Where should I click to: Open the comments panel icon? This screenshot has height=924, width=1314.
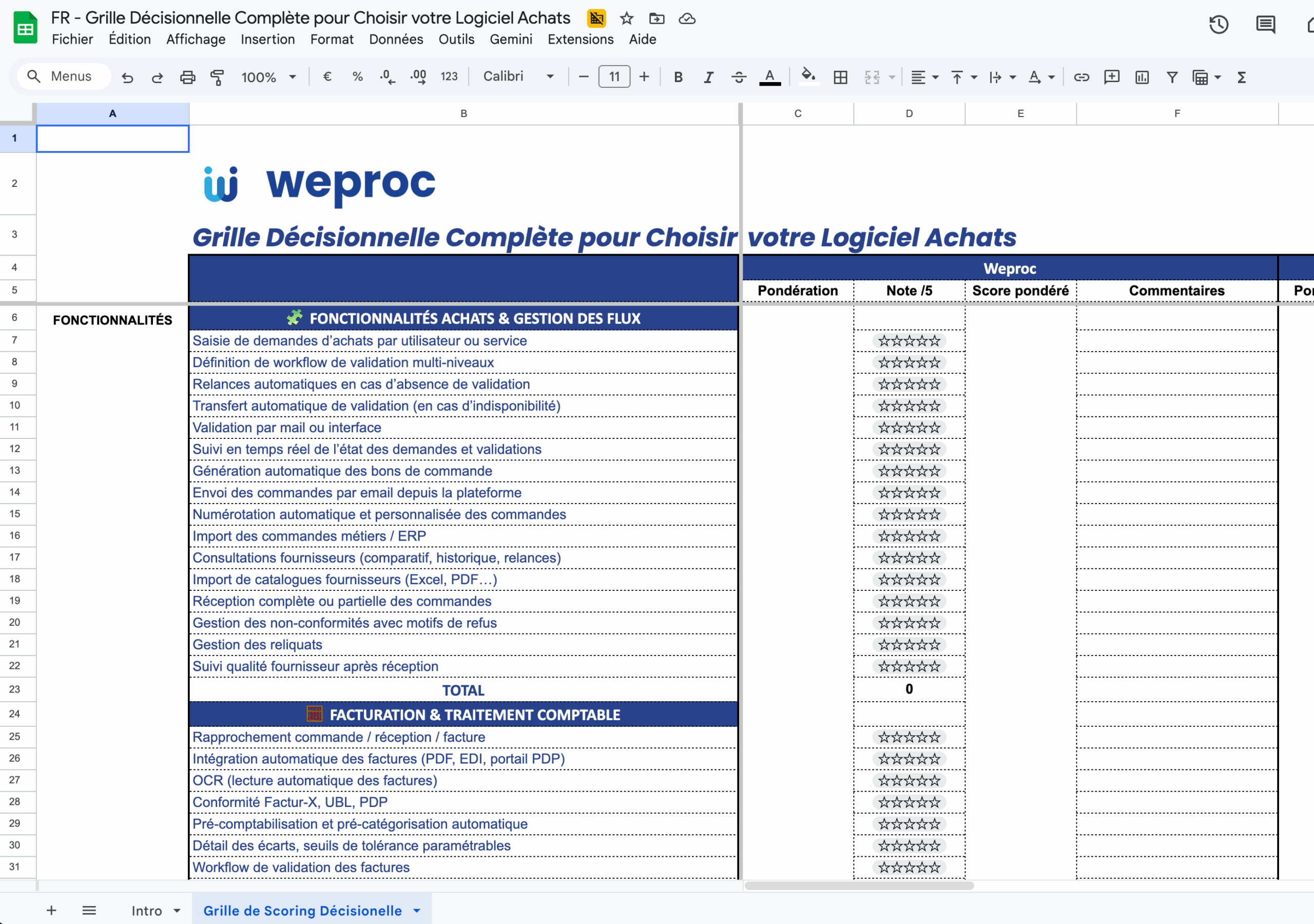[x=1265, y=25]
